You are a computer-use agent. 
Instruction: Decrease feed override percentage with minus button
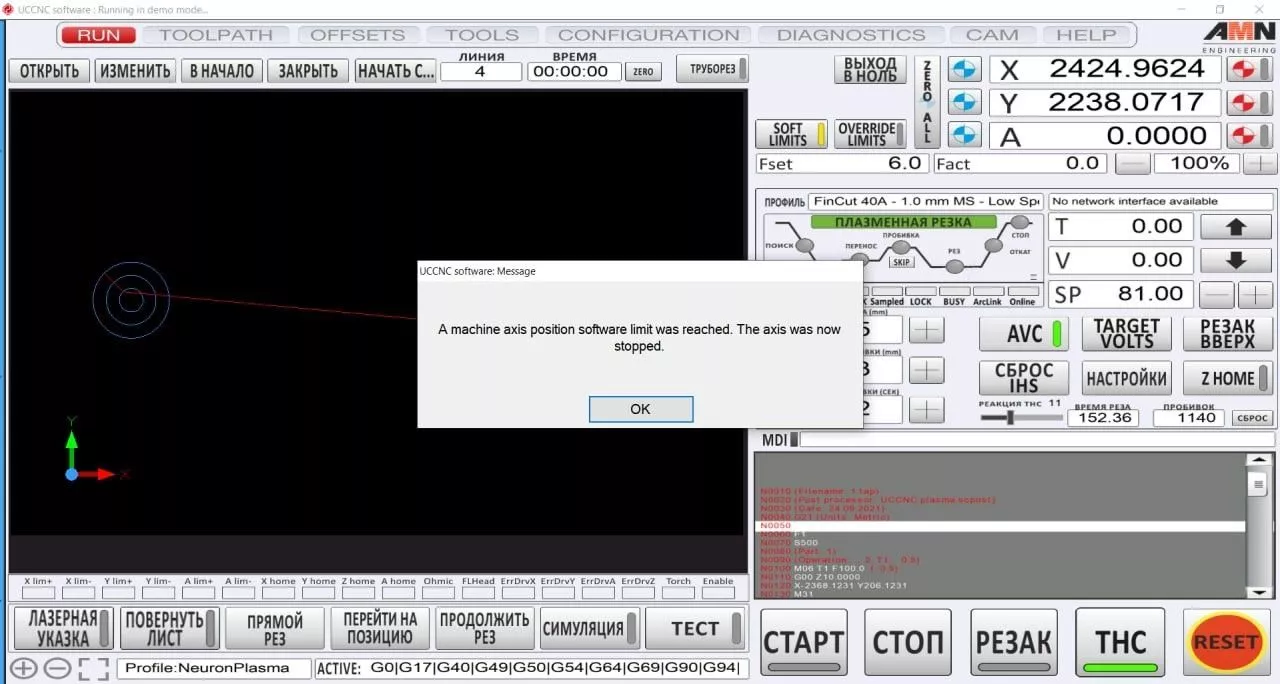coord(1132,164)
